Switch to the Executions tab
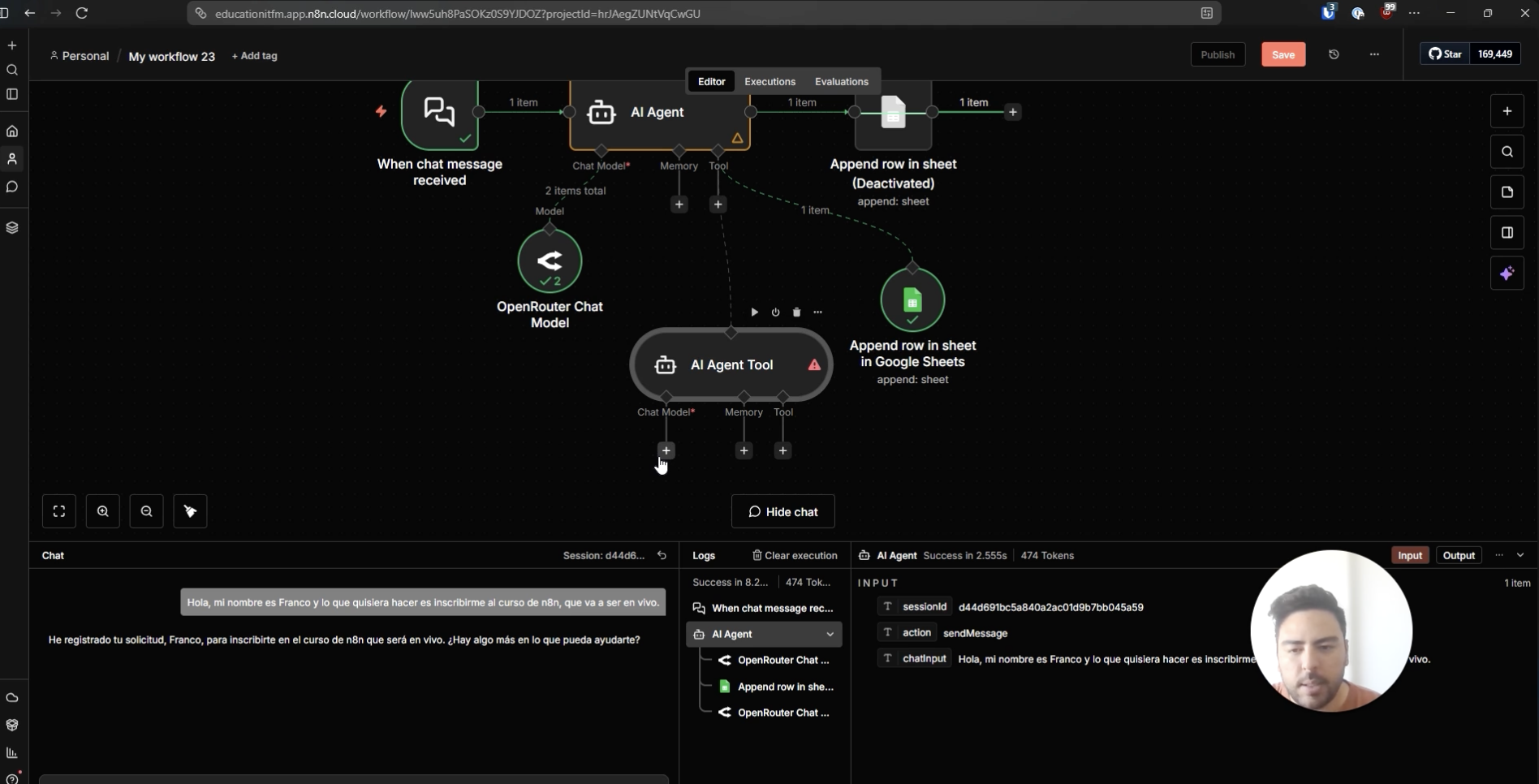The image size is (1539, 784). coord(769,81)
